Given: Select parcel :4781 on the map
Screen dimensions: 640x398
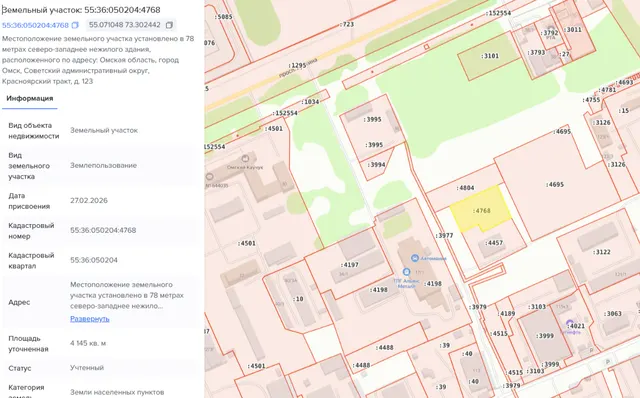Looking at the screenshot, I should [x=607, y=90].
